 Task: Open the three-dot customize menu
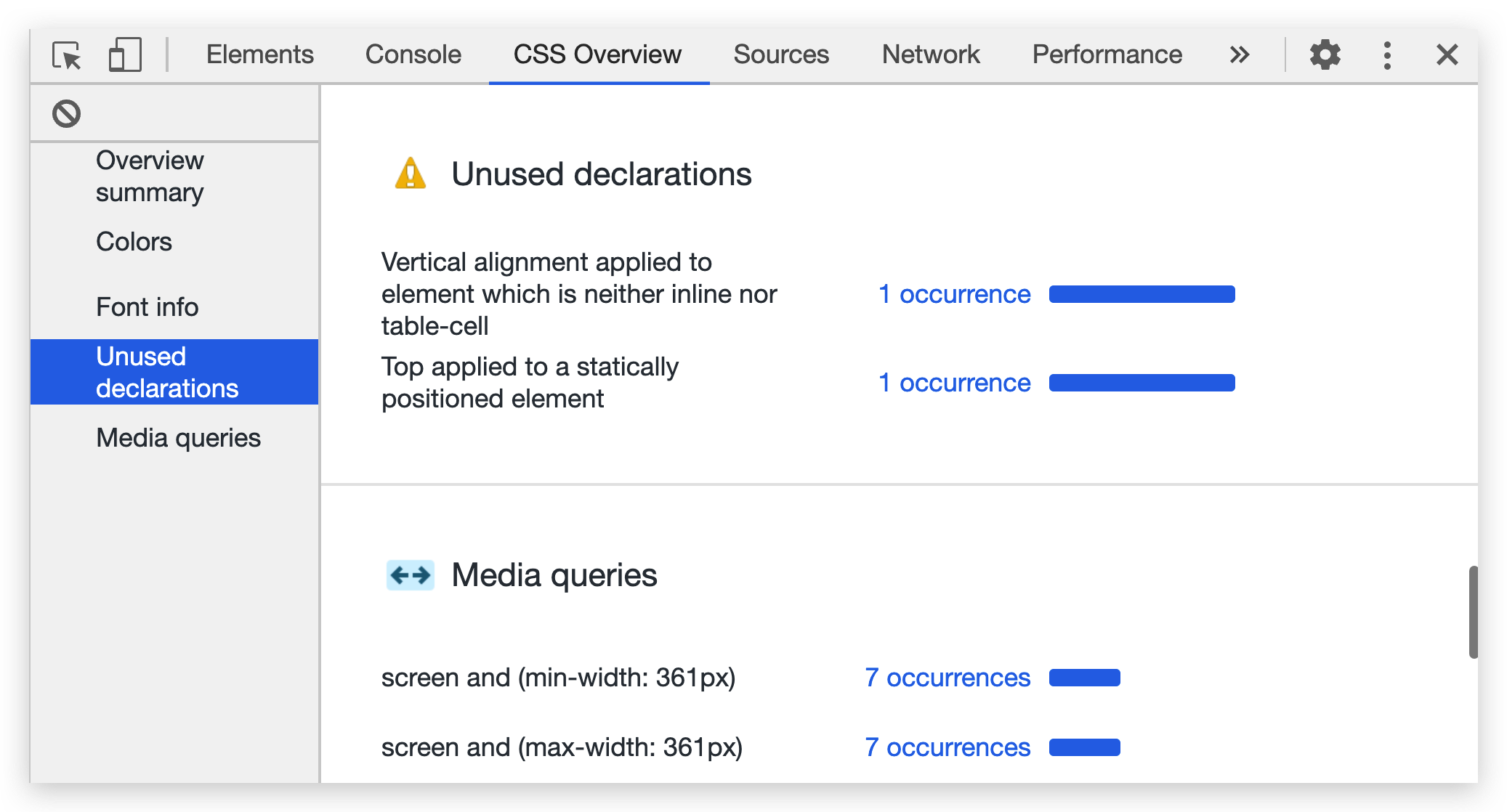pos(1387,55)
